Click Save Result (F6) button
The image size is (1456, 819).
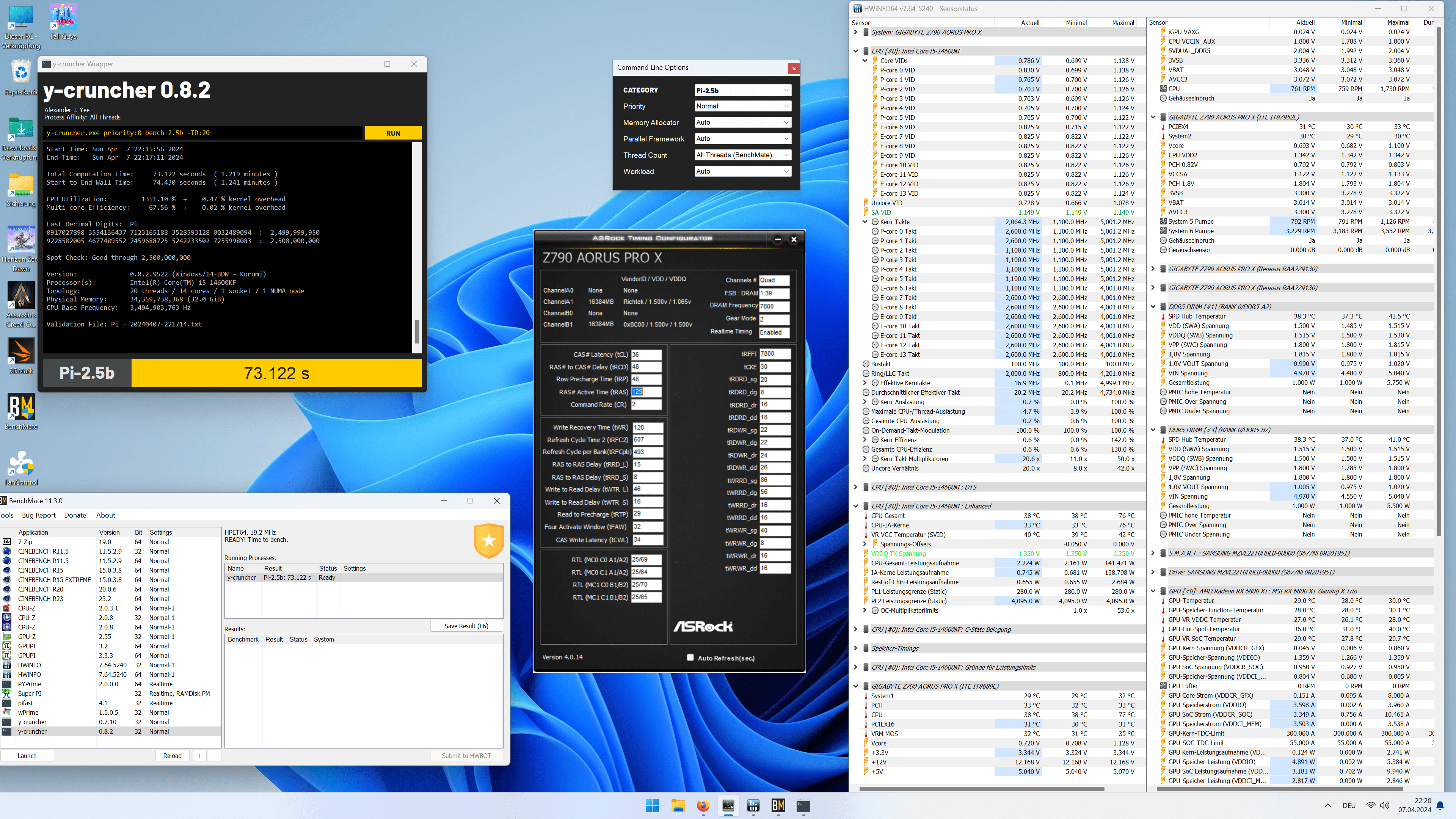pyautogui.click(x=466, y=626)
